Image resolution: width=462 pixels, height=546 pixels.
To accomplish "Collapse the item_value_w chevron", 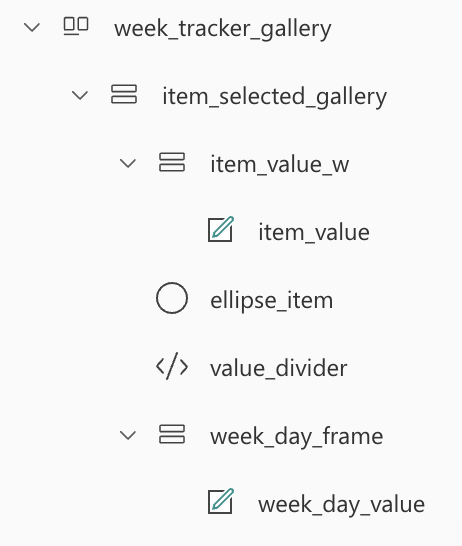I will (128, 163).
